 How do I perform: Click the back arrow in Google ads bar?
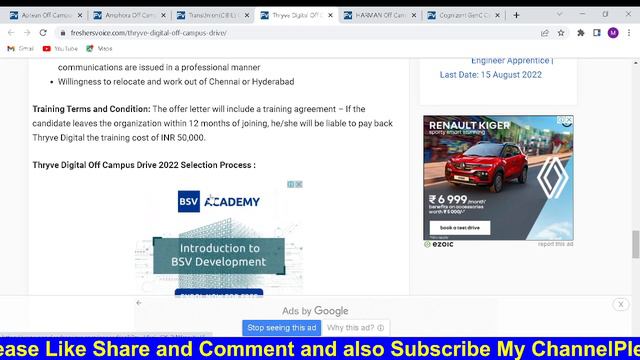(139, 303)
